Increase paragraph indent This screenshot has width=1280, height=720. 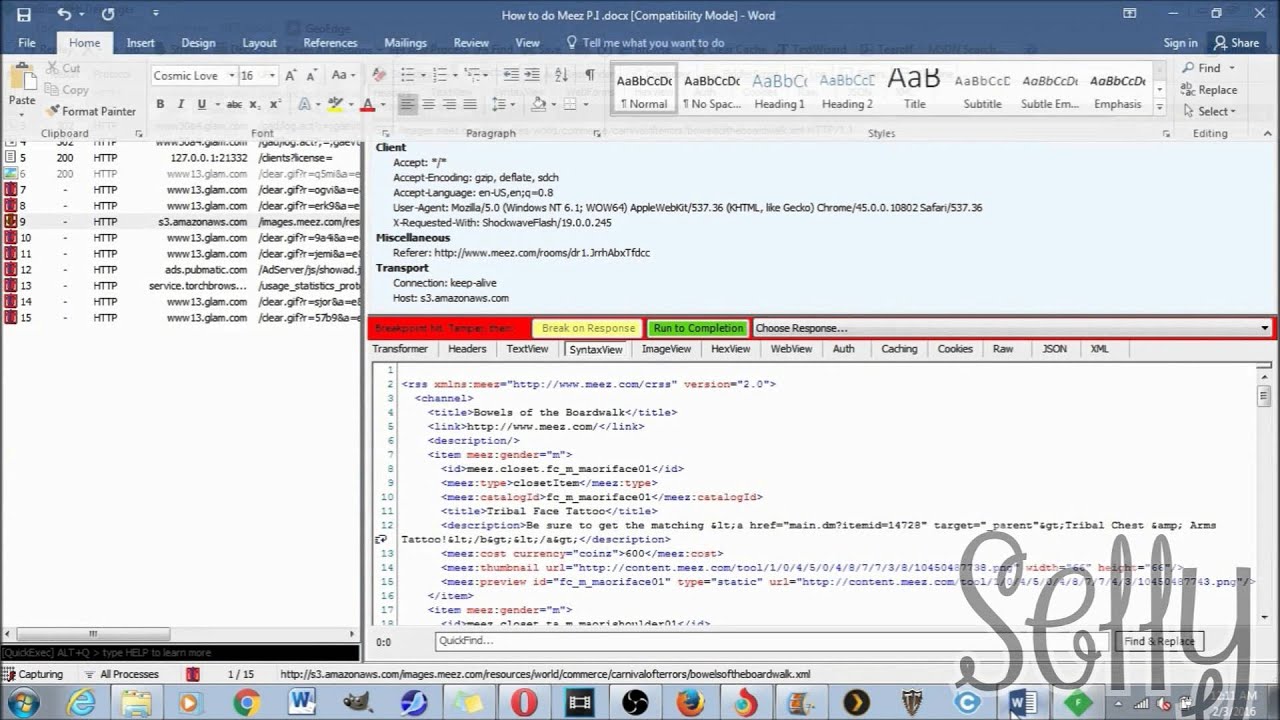(x=533, y=75)
